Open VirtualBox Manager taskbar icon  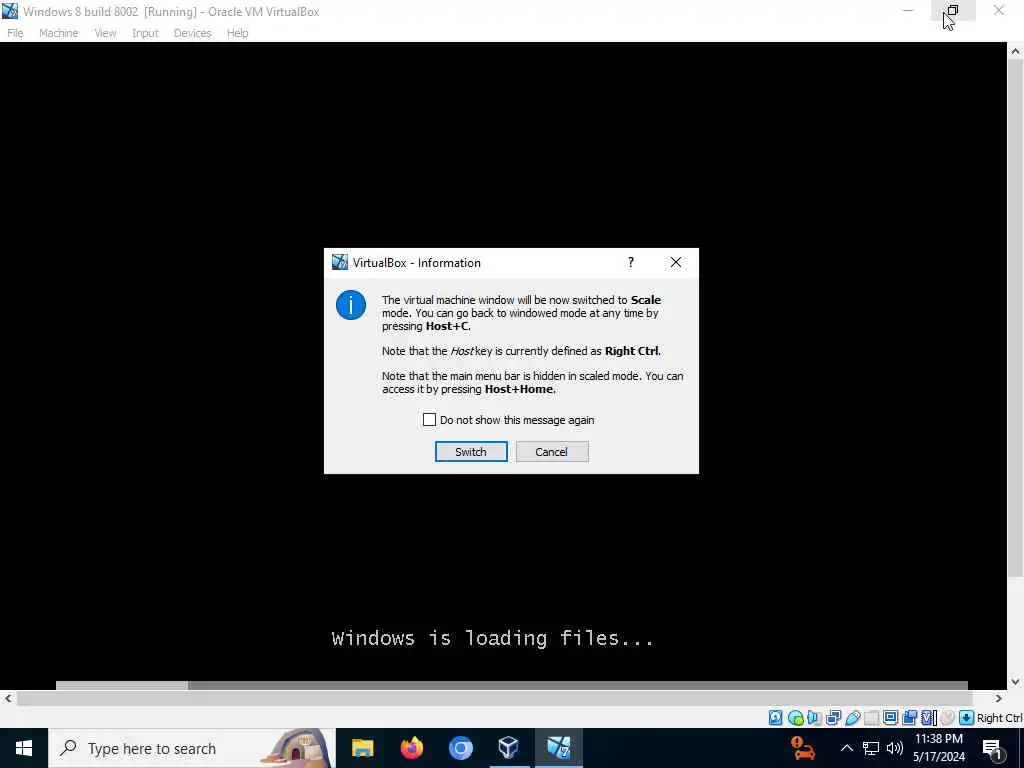click(x=509, y=748)
